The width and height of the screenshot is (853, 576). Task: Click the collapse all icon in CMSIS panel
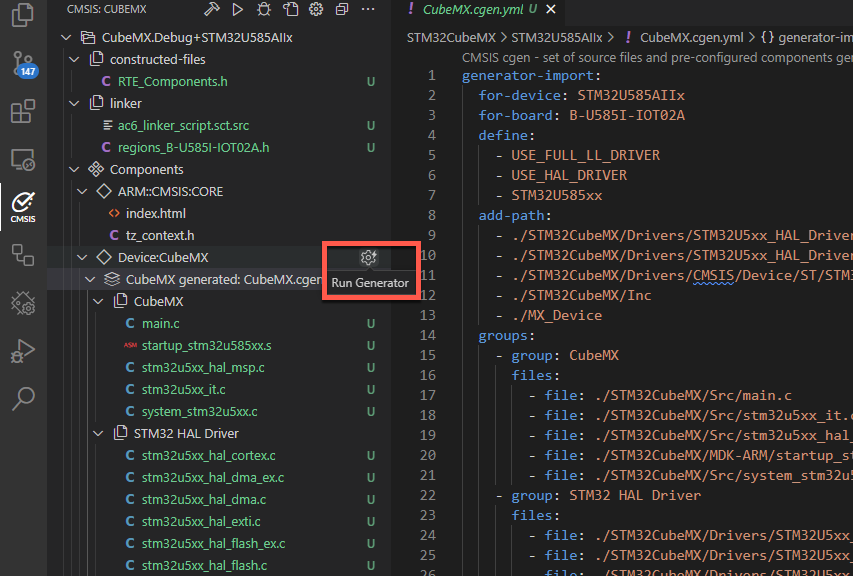pos(342,9)
